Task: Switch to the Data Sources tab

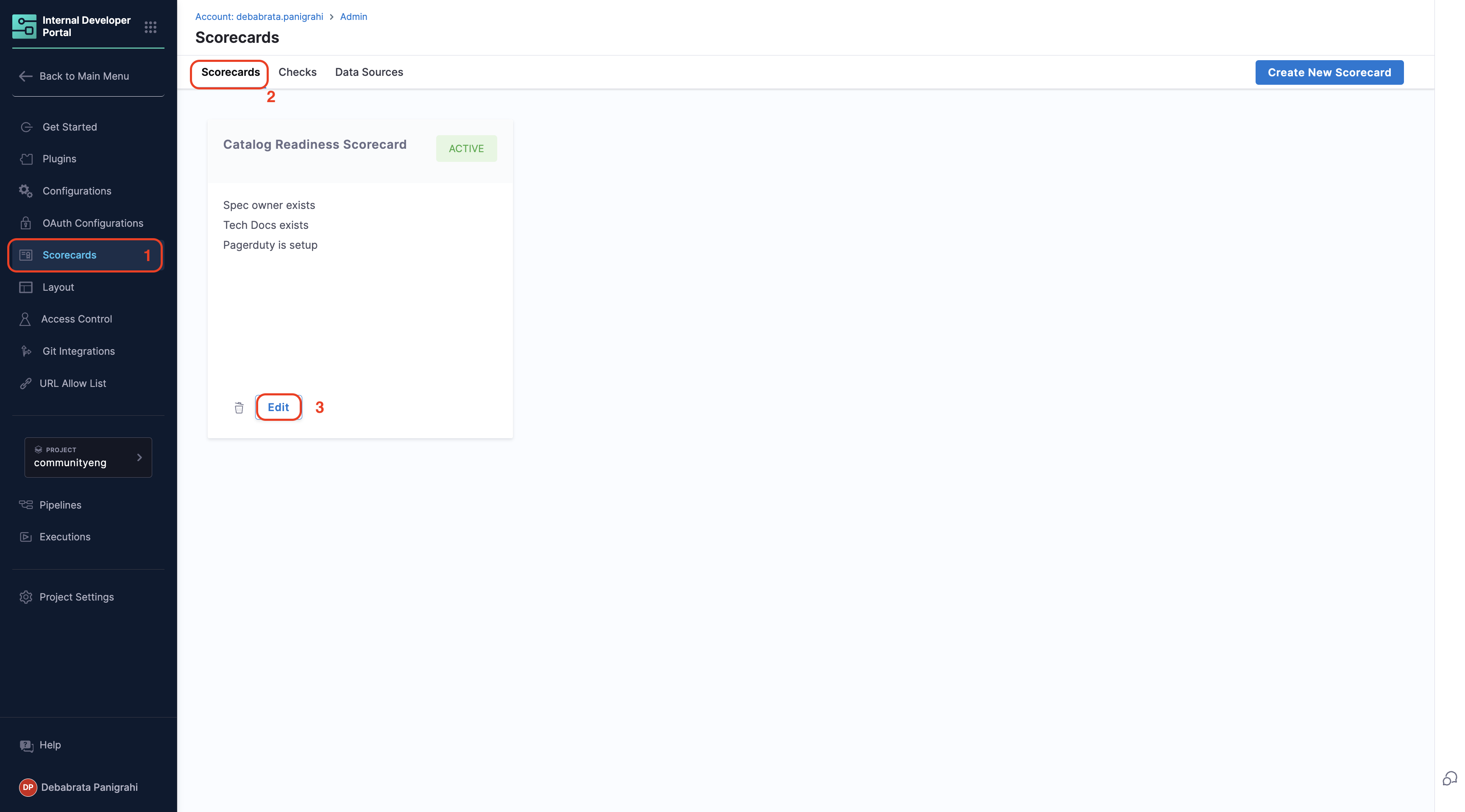Action: click(x=368, y=72)
